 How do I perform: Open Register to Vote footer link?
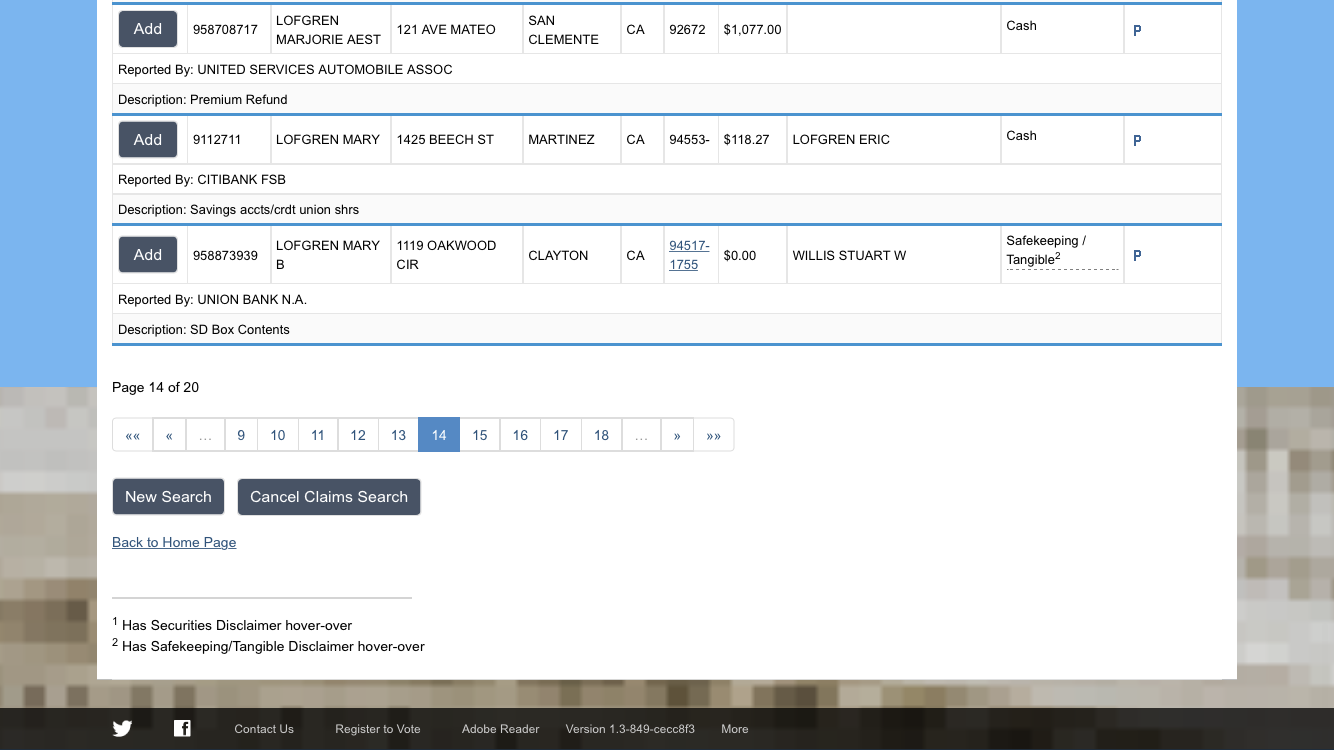tap(378, 729)
